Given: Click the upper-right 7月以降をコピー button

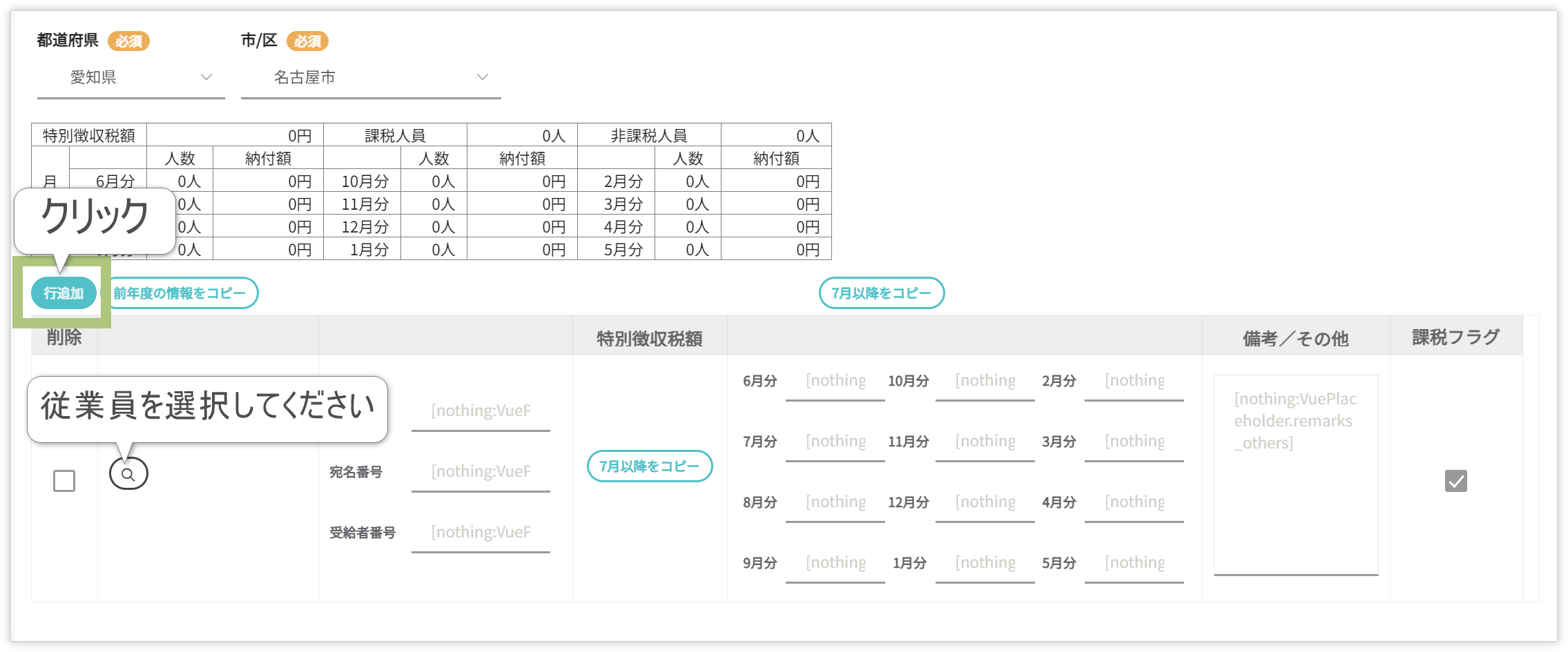Looking at the screenshot, I should pos(881,293).
